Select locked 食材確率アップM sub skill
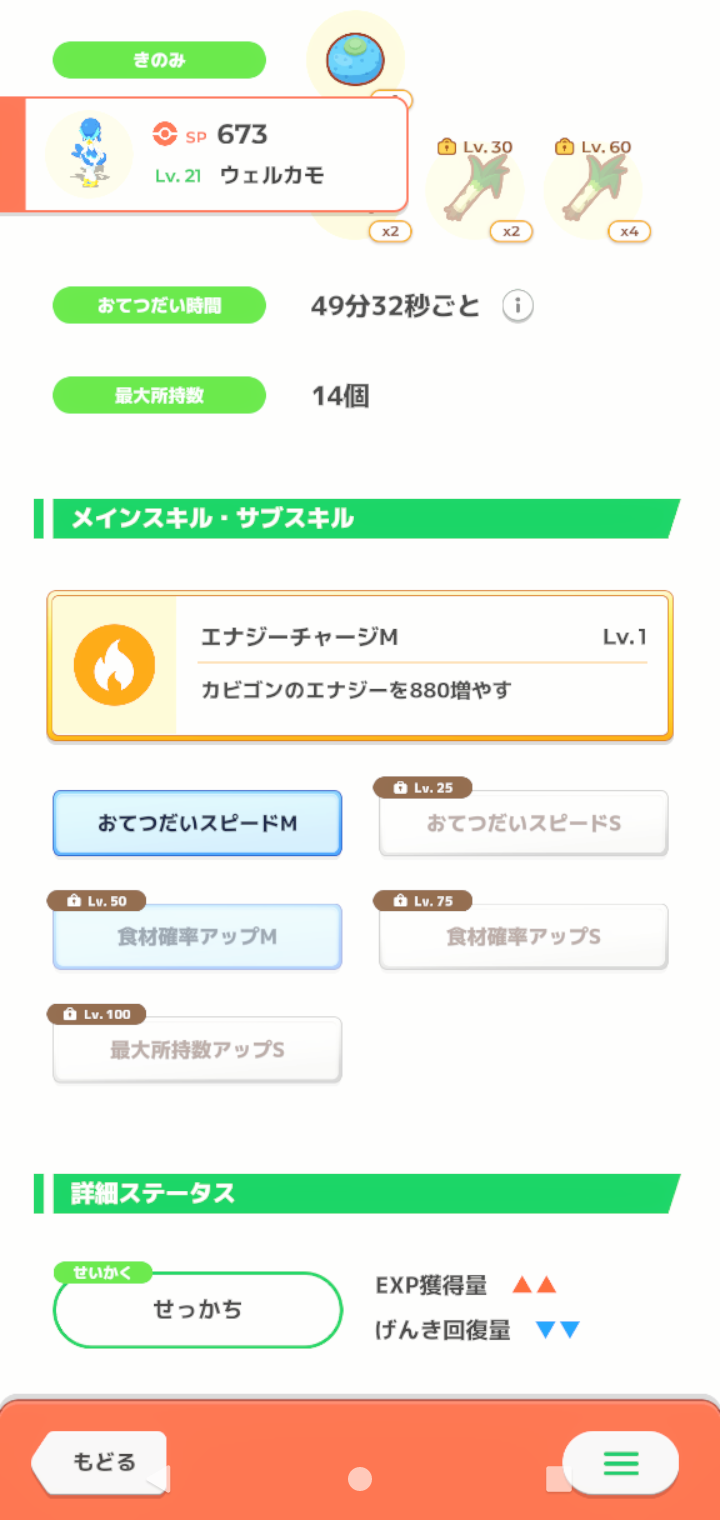 (197, 937)
